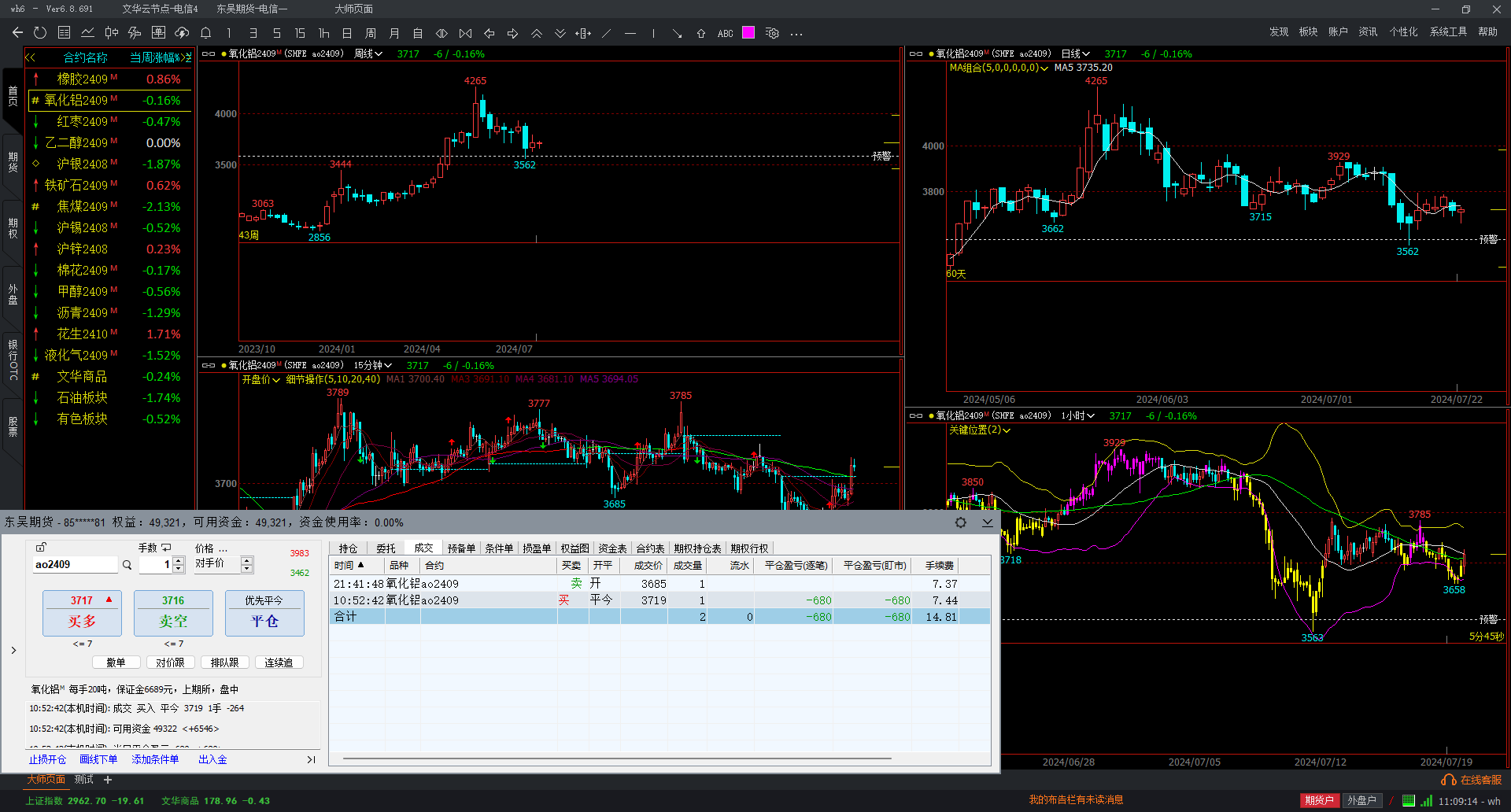
Task: Open the 1小时 period dropdown
Action: click(1078, 415)
